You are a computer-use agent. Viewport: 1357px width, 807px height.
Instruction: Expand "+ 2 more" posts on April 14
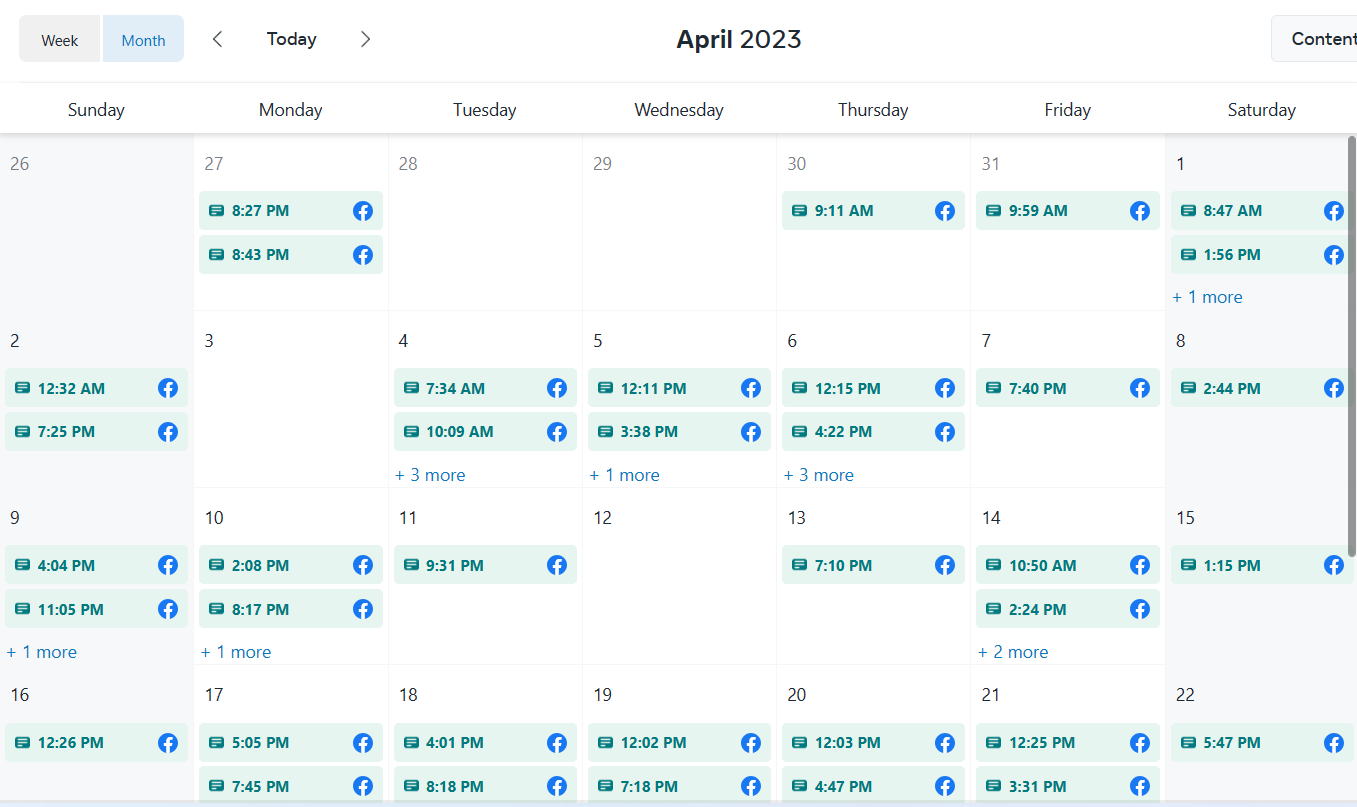coord(1013,652)
